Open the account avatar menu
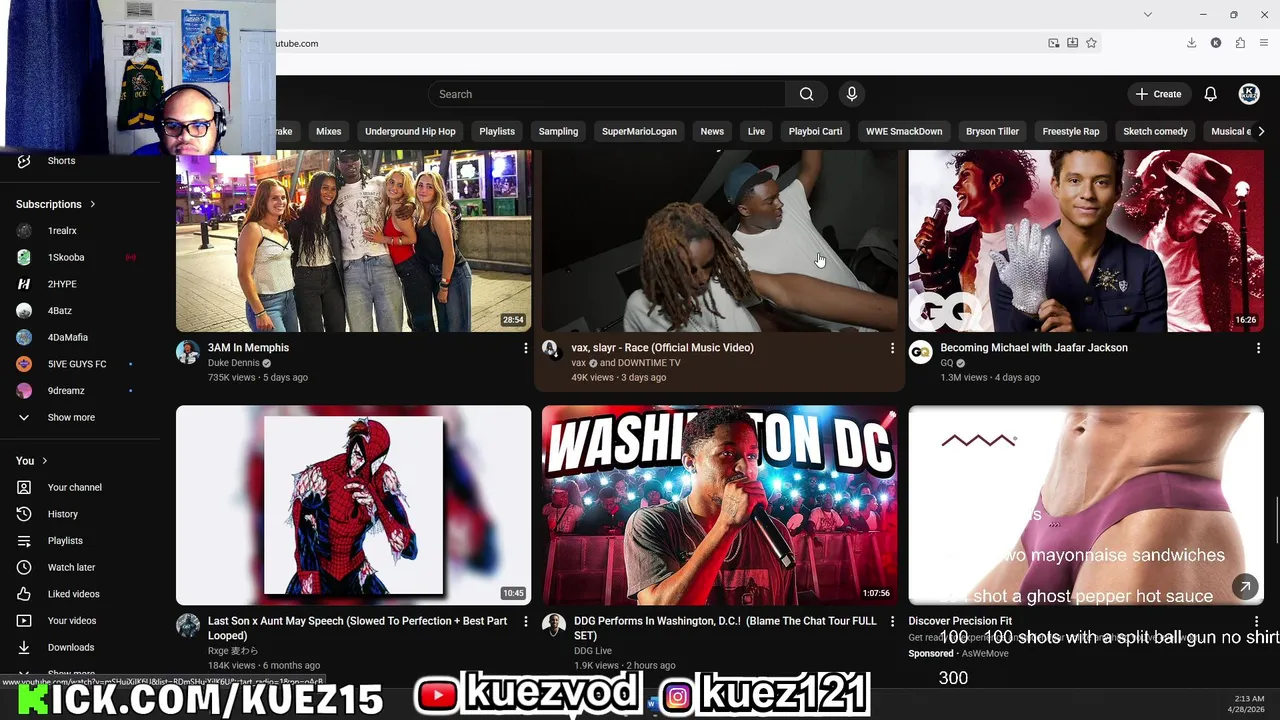Viewport: 1280px width, 720px height. pos(1249,94)
